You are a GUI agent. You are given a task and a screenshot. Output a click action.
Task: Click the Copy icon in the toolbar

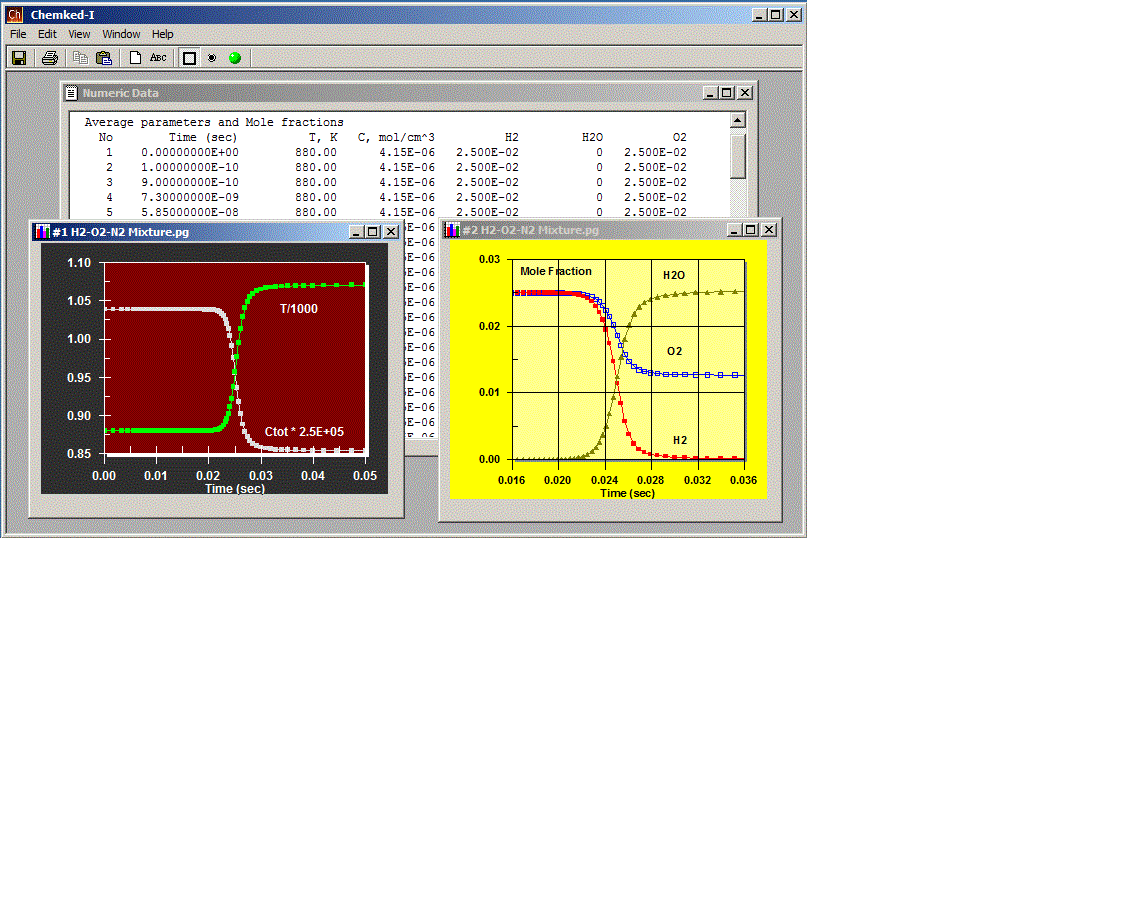point(80,58)
